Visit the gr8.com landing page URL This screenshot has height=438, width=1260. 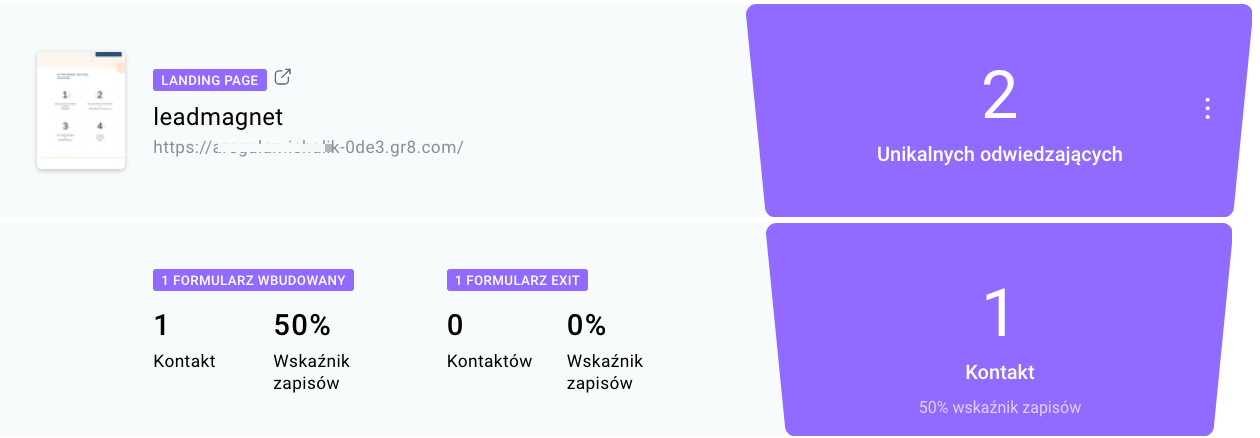point(308,147)
